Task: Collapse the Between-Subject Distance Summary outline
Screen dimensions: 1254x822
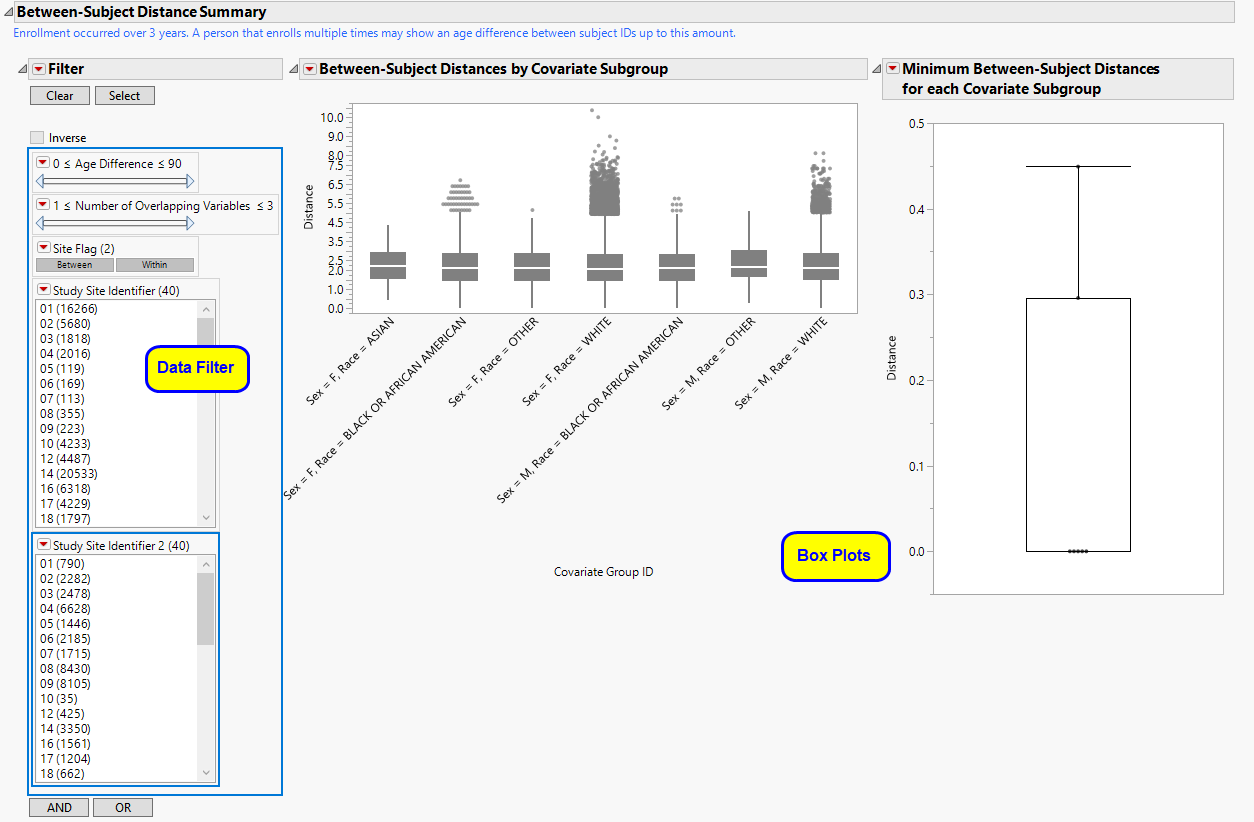Action: pyautogui.click(x=9, y=13)
